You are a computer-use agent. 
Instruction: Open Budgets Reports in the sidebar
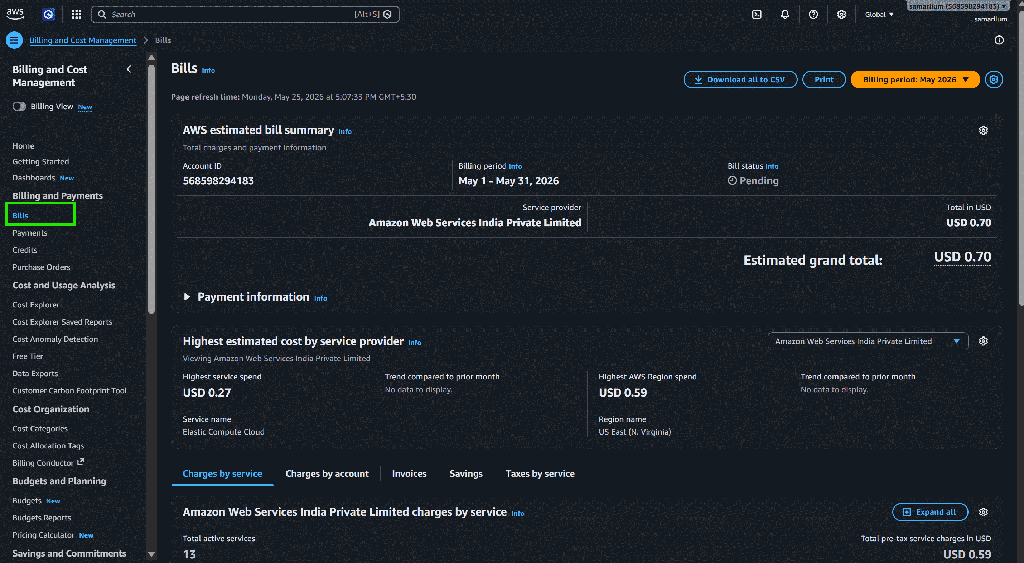point(42,517)
